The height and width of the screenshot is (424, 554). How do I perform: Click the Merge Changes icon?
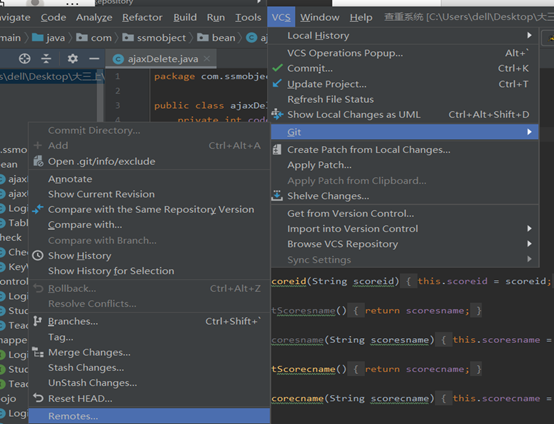pos(38,352)
